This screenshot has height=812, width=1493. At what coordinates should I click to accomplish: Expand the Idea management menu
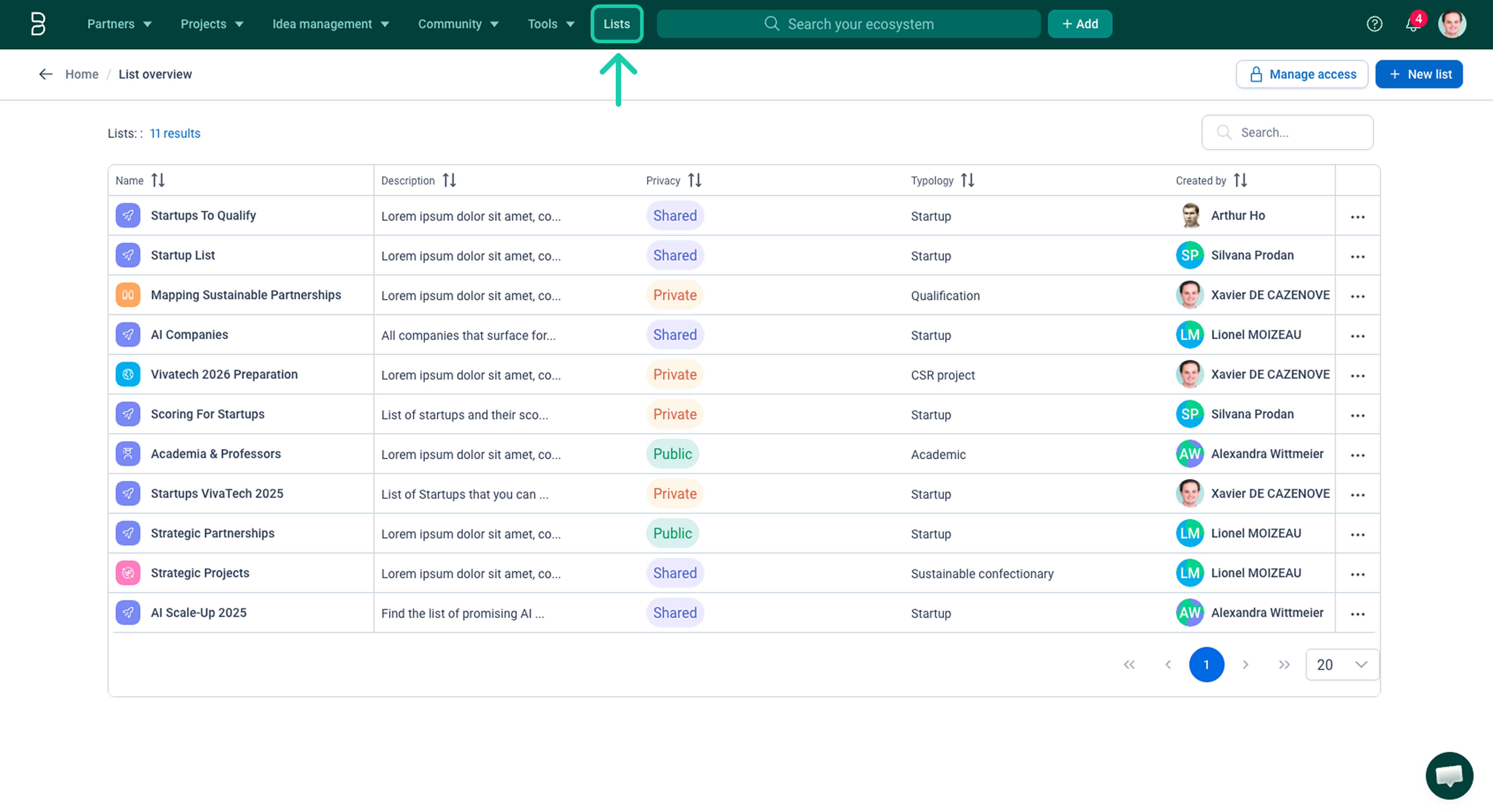(330, 24)
